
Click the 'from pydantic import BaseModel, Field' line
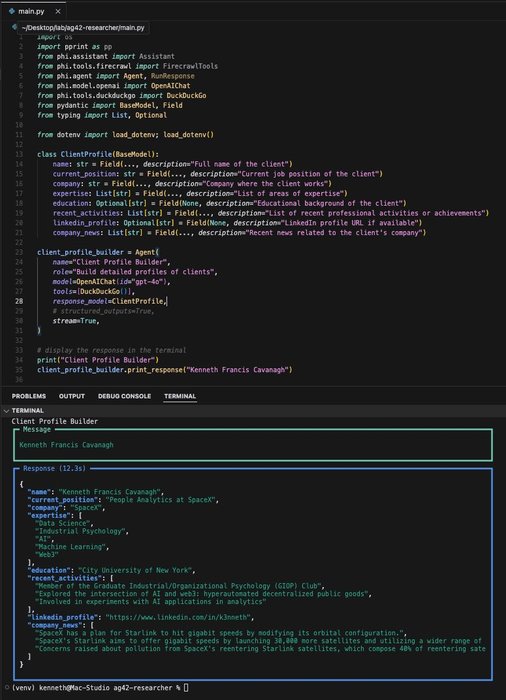(x=110, y=105)
